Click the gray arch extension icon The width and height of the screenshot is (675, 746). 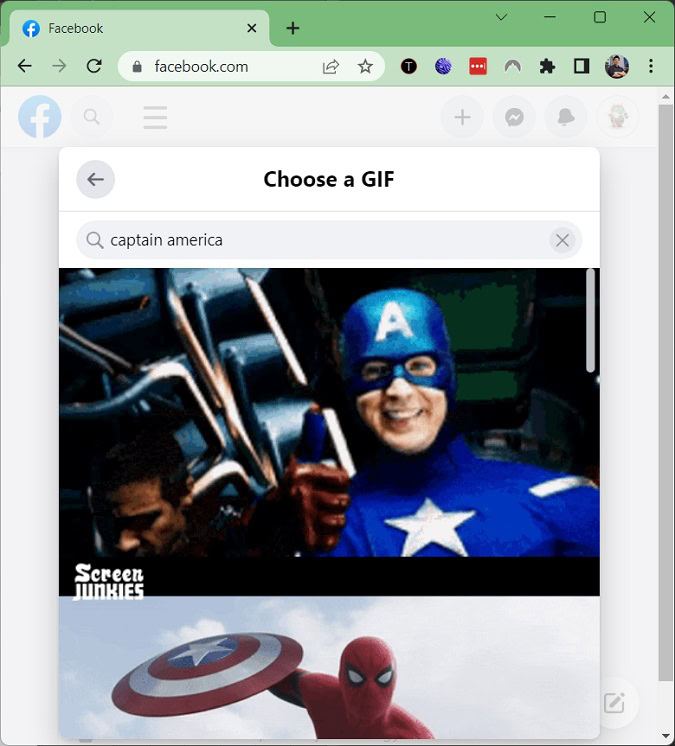pyautogui.click(x=513, y=66)
